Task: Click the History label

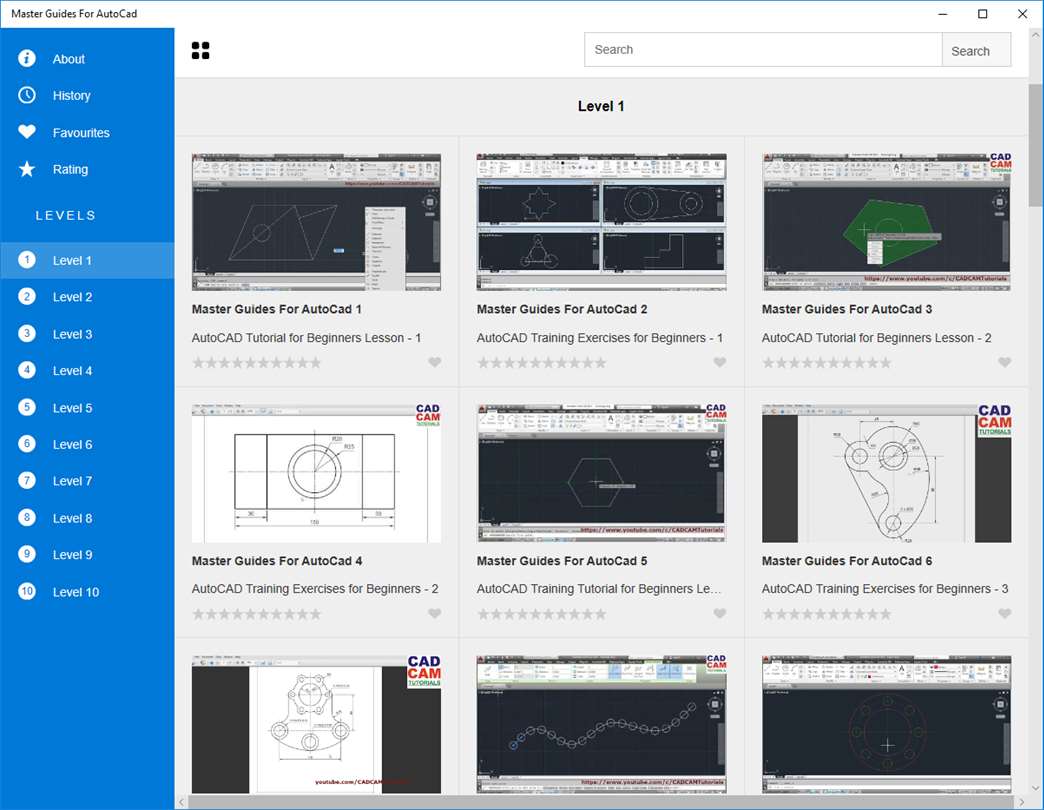Action: 71,96
